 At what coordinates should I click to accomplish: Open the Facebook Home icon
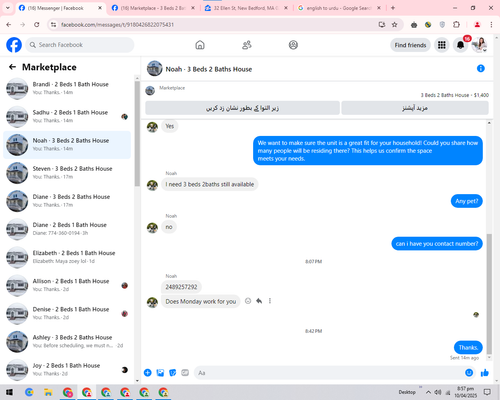200,45
